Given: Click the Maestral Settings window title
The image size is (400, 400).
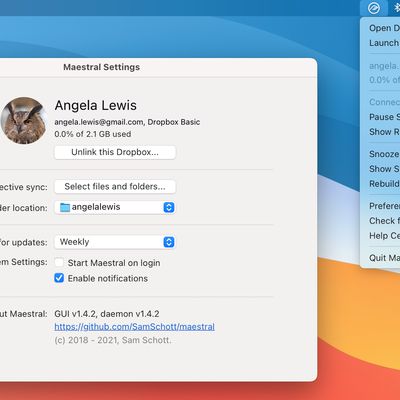Looking at the screenshot, I should pos(102,67).
